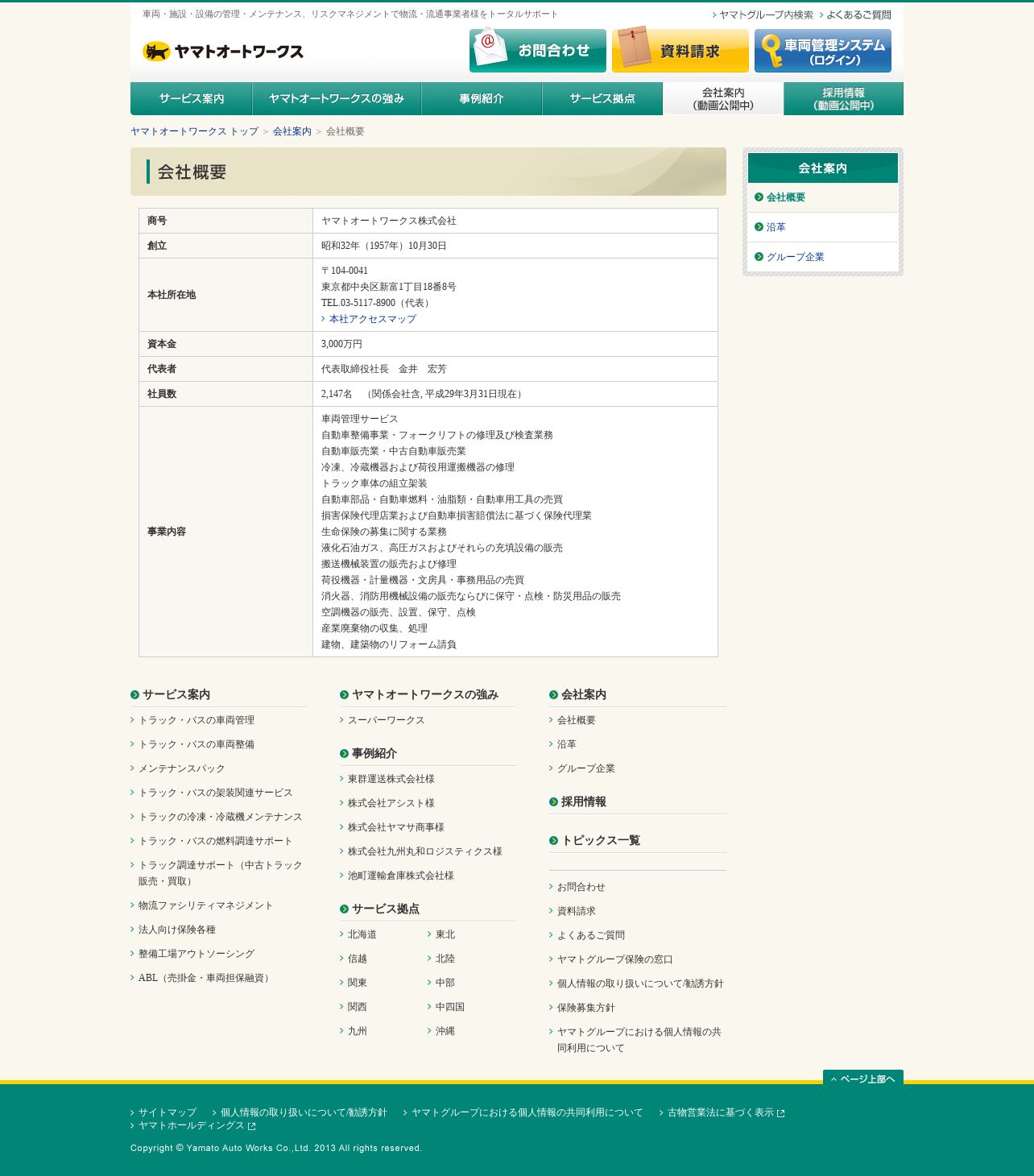Screen dimensions: 1034x1176
Task: Go to the サービス拠点 navigation tab
Action: click(602, 98)
